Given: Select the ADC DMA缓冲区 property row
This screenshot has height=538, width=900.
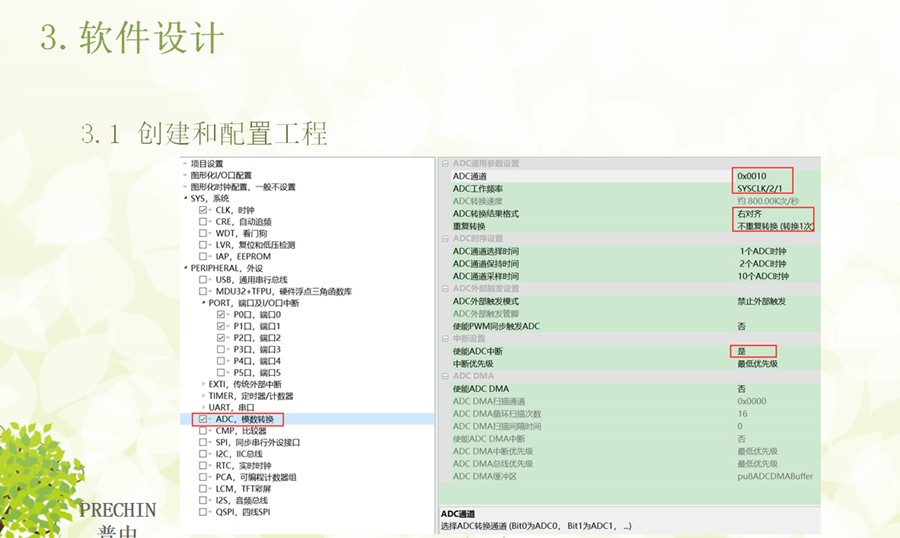Looking at the screenshot, I should (630, 476).
